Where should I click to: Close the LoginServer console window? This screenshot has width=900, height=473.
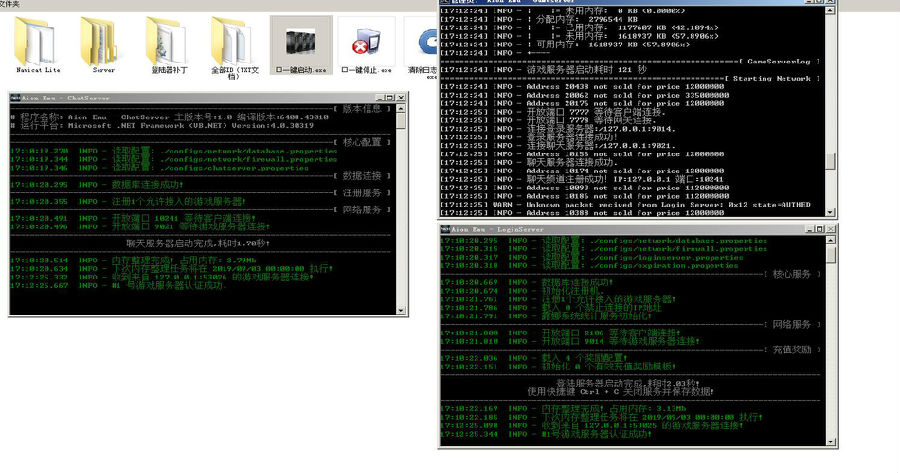[831, 229]
